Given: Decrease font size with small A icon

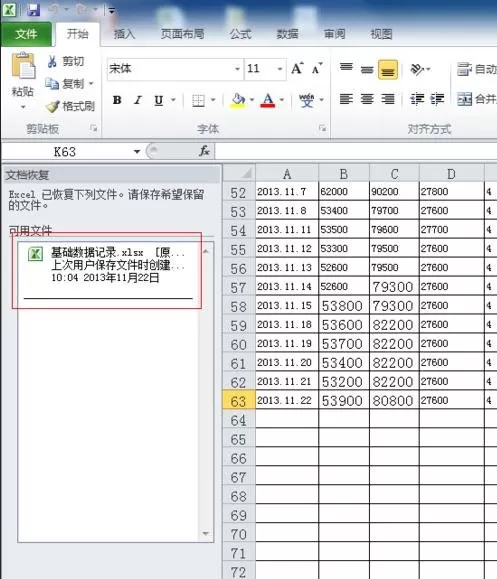Looking at the screenshot, I should click(317, 68).
